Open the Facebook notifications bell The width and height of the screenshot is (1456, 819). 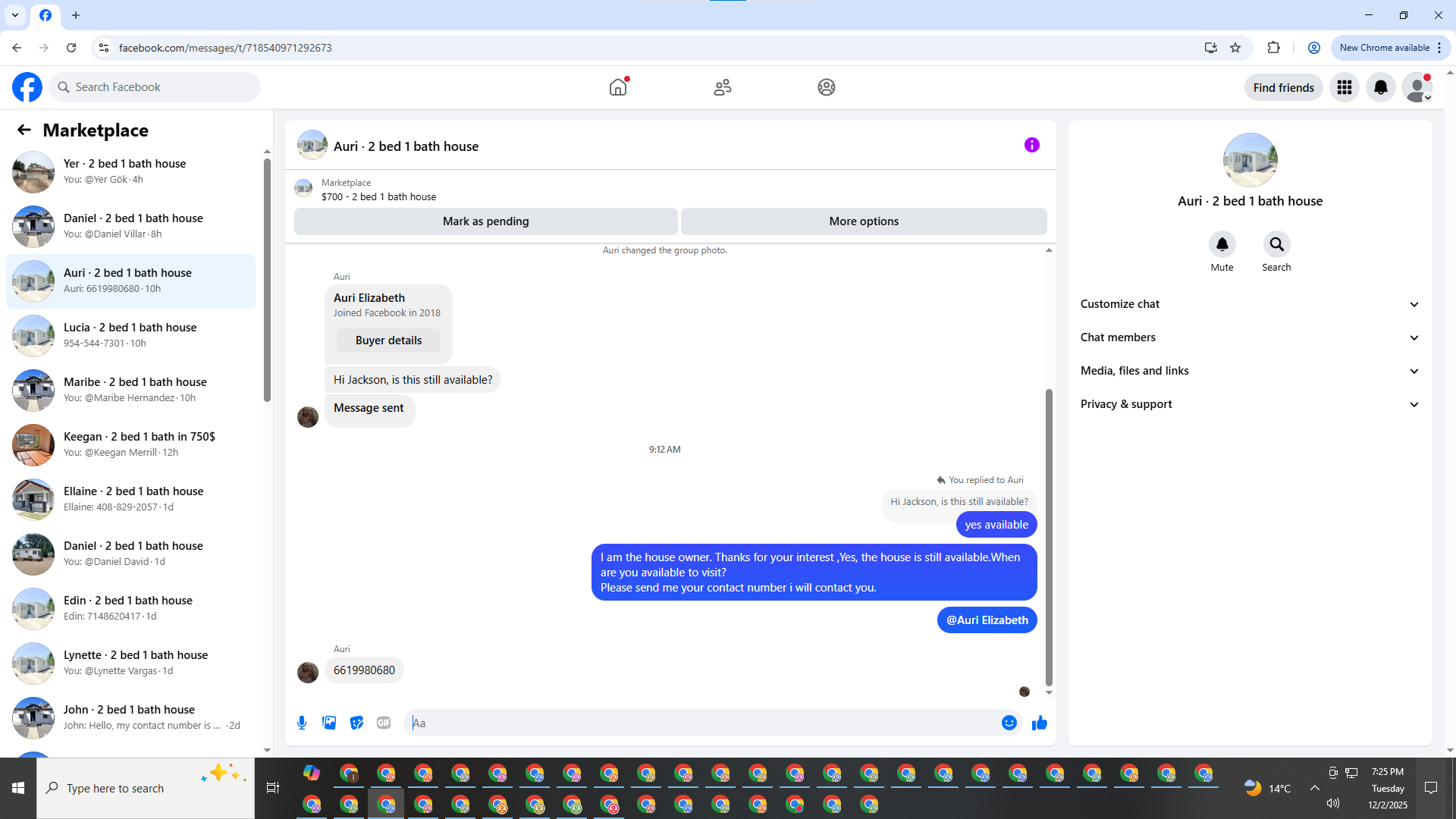coord(1380,87)
